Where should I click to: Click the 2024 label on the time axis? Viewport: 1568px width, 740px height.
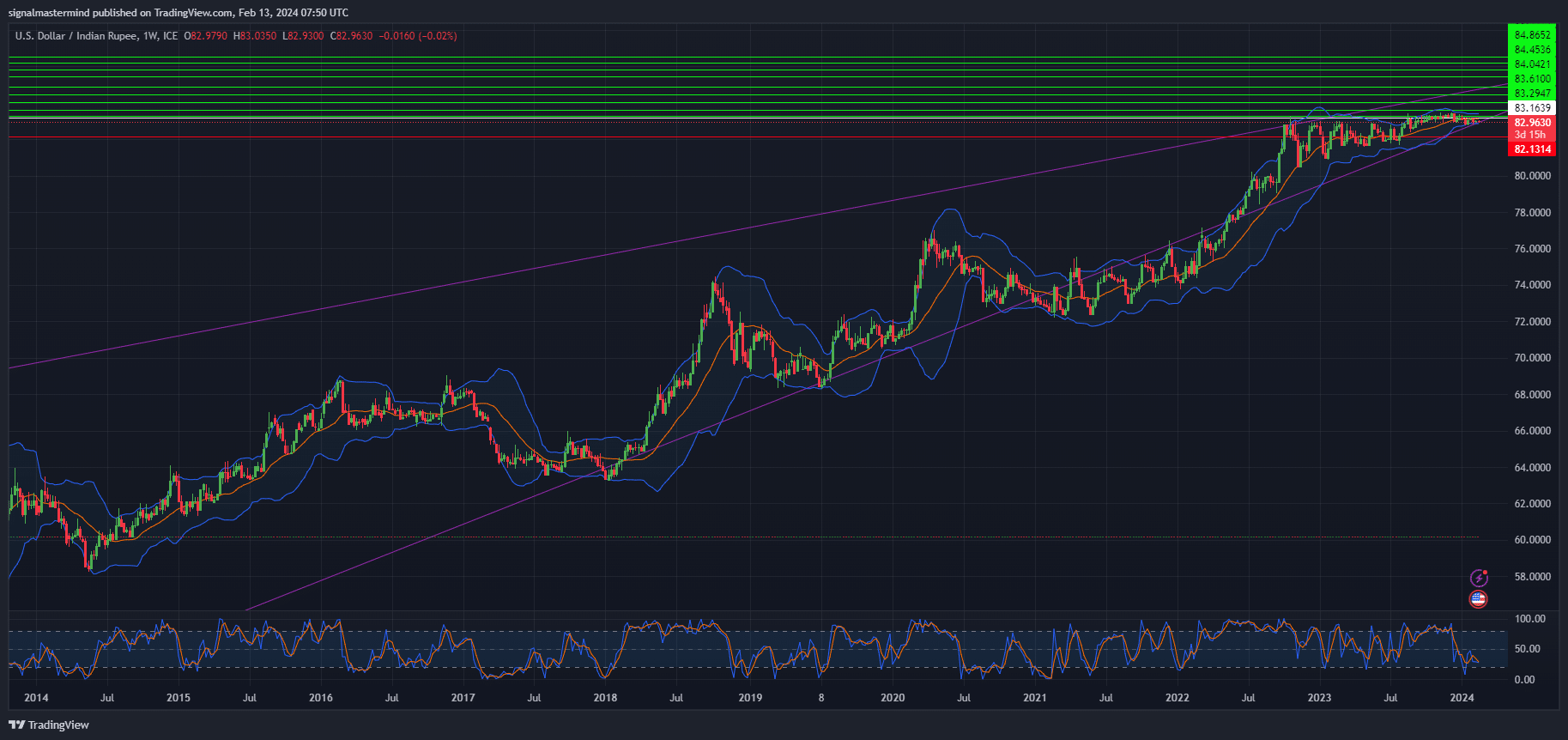point(1462,698)
